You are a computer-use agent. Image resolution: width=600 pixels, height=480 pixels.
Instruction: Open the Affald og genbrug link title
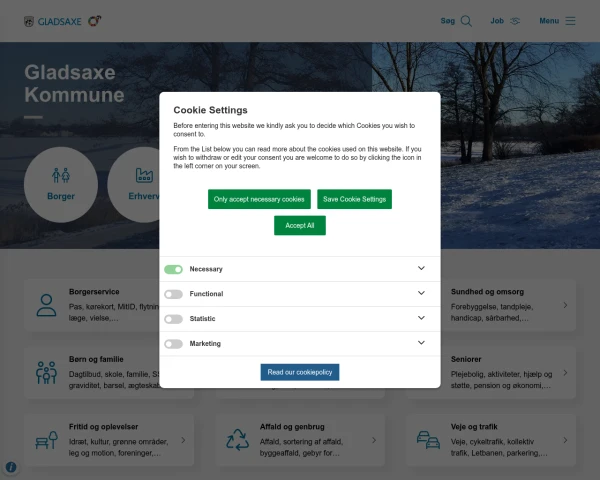pyautogui.click(x=292, y=426)
